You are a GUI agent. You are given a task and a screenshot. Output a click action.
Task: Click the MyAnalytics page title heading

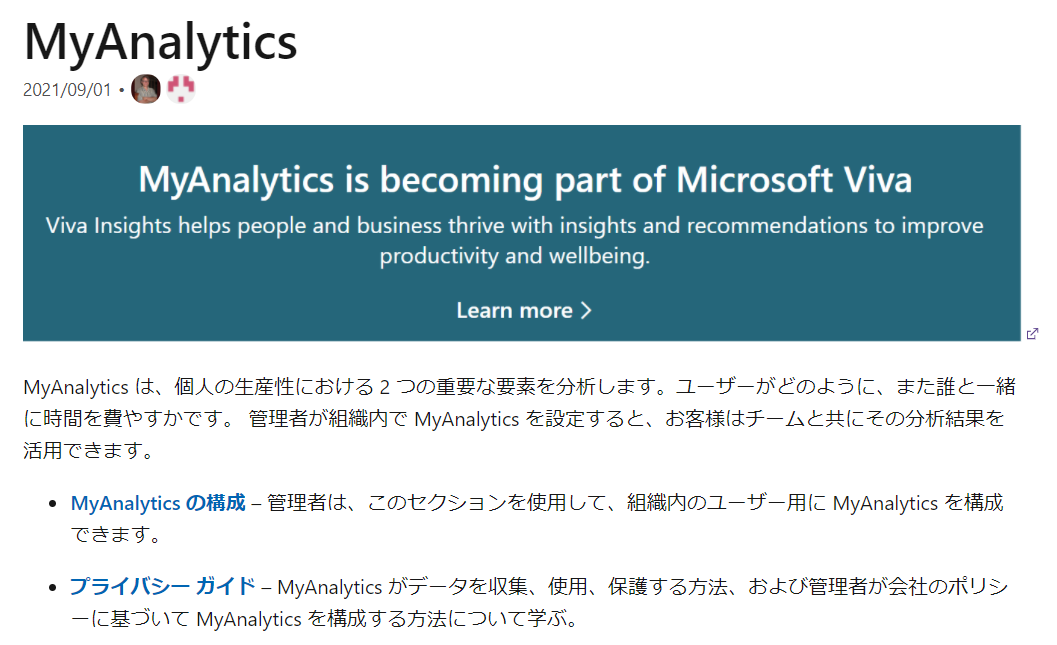(x=160, y=42)
